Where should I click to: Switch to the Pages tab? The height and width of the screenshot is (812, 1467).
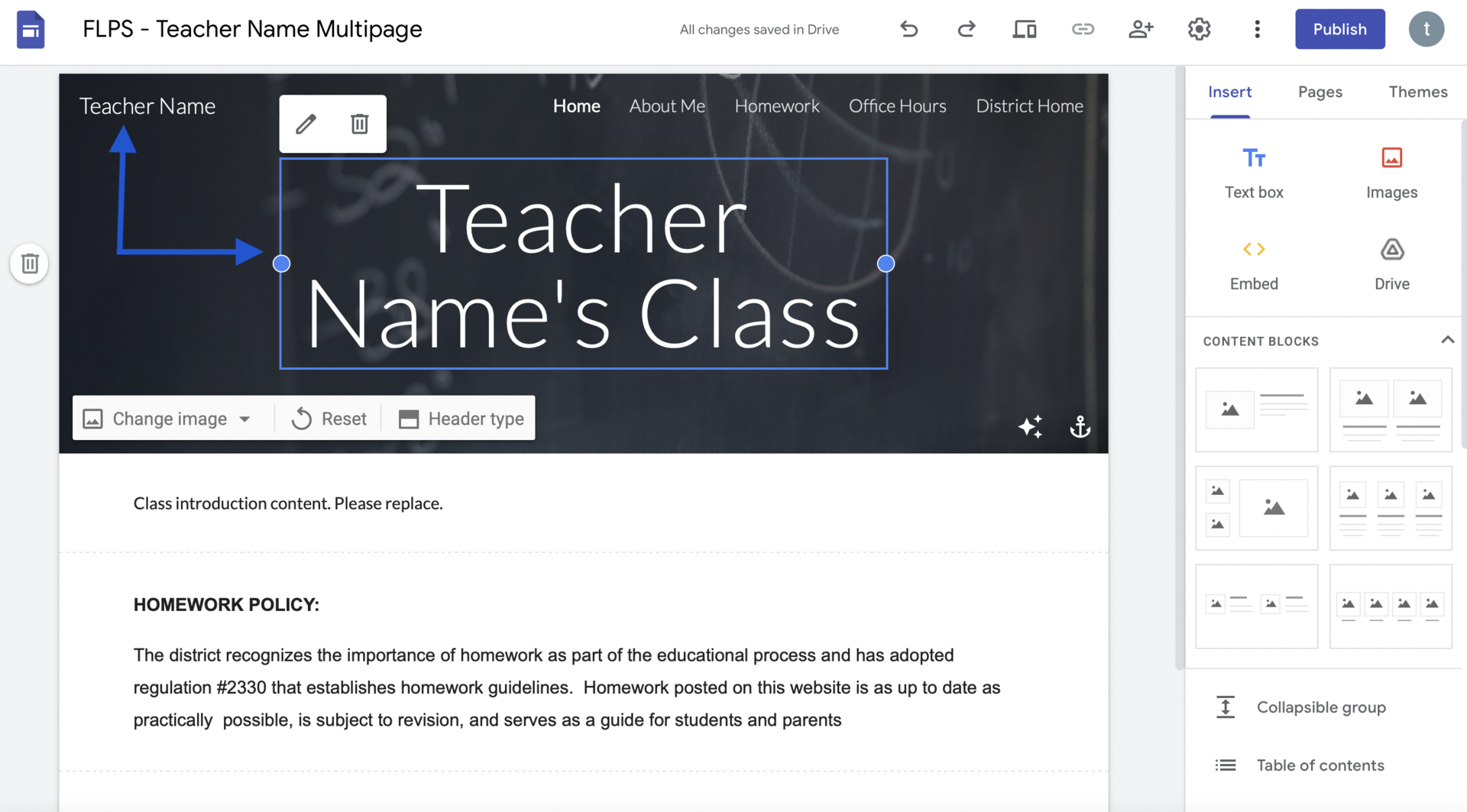[1320, 92]
